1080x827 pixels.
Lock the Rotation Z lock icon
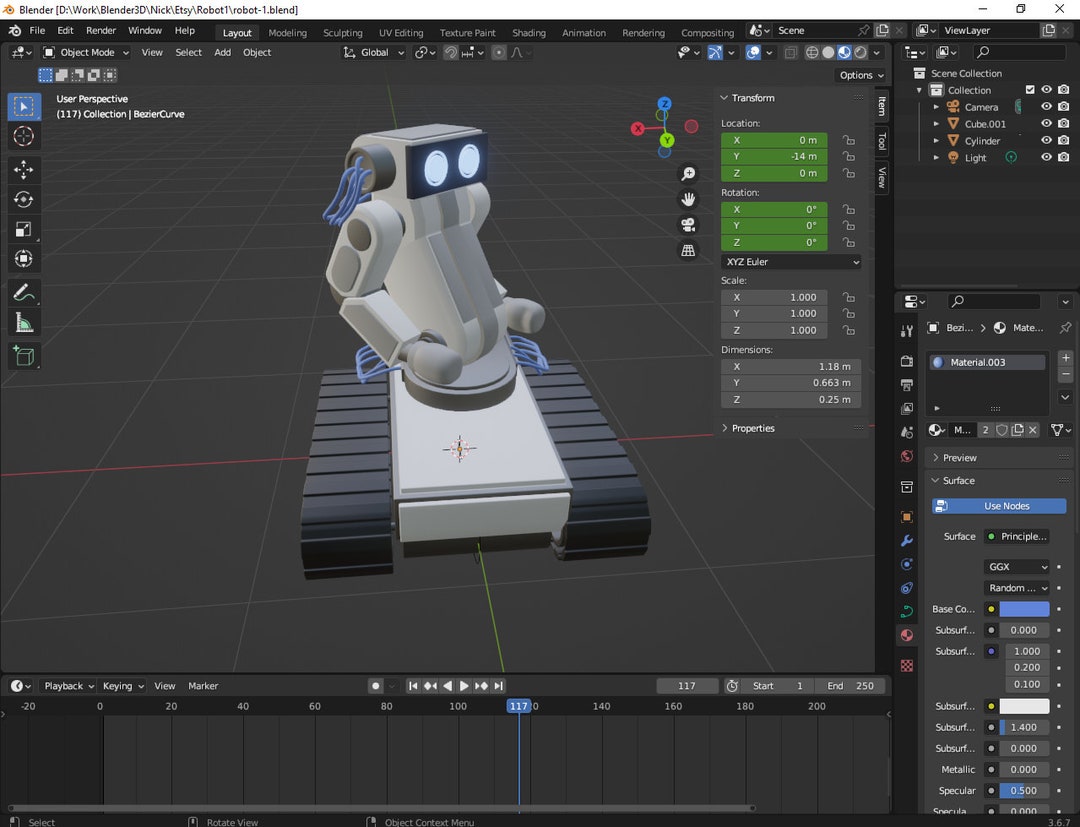pos(849,242)
